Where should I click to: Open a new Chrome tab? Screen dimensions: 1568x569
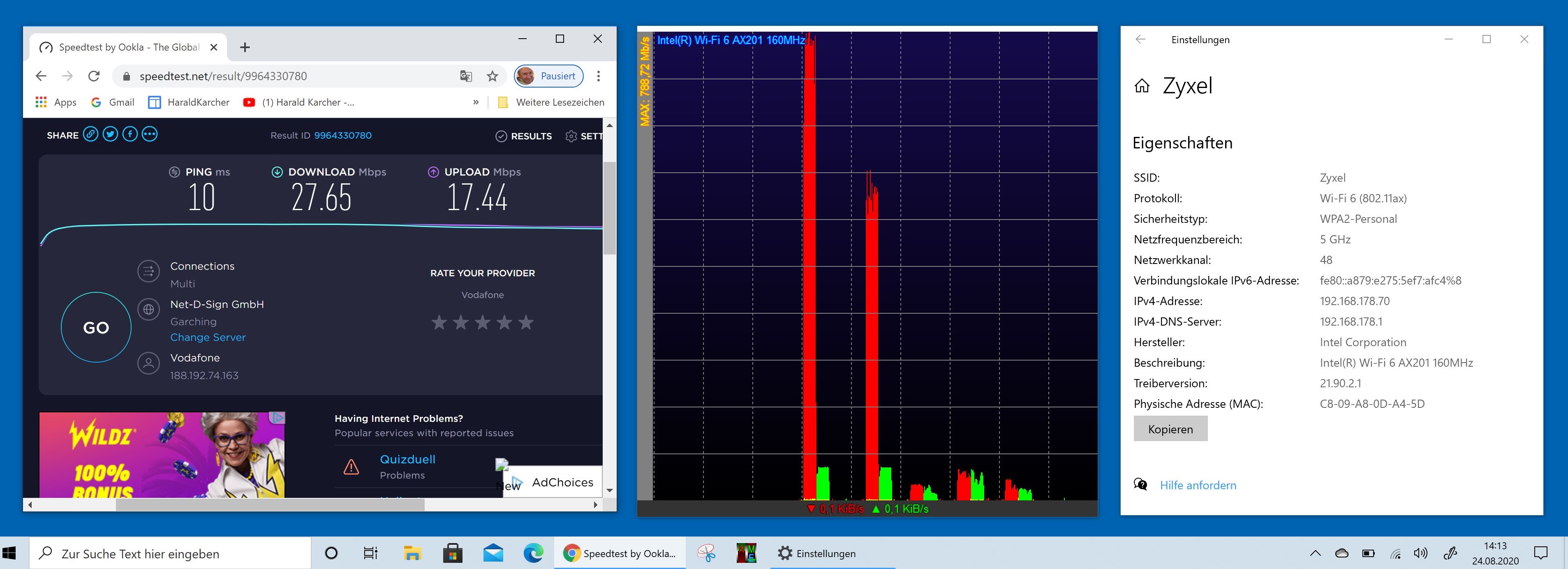click(245, 47)
